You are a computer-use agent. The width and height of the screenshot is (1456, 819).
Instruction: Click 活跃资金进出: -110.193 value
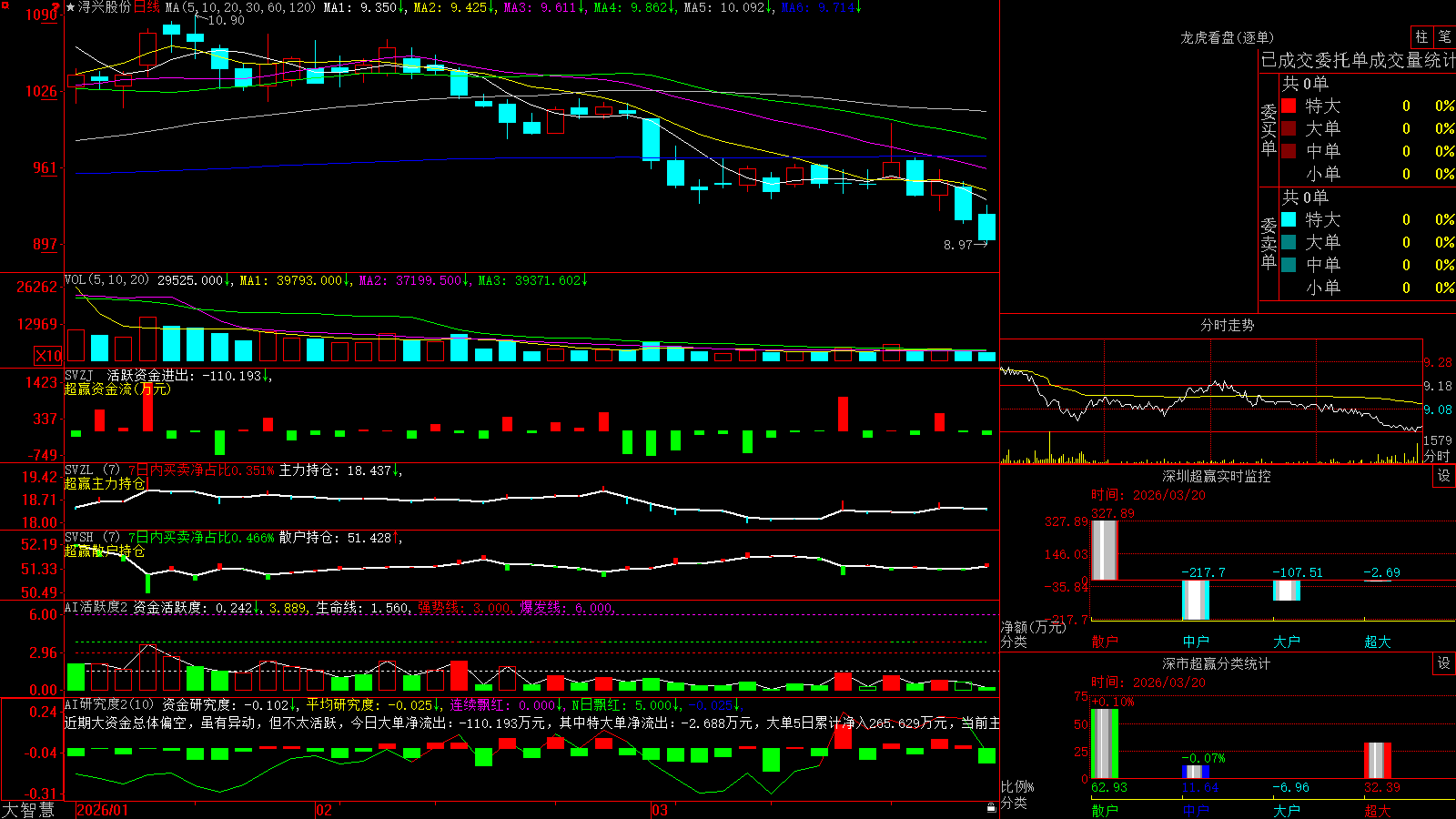(188, 375)
